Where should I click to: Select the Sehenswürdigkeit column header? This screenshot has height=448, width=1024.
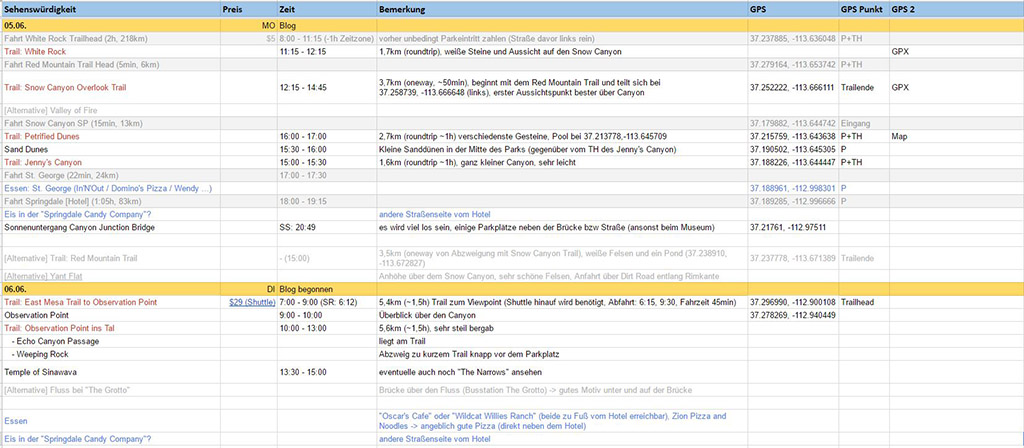[x=46, y=8]
